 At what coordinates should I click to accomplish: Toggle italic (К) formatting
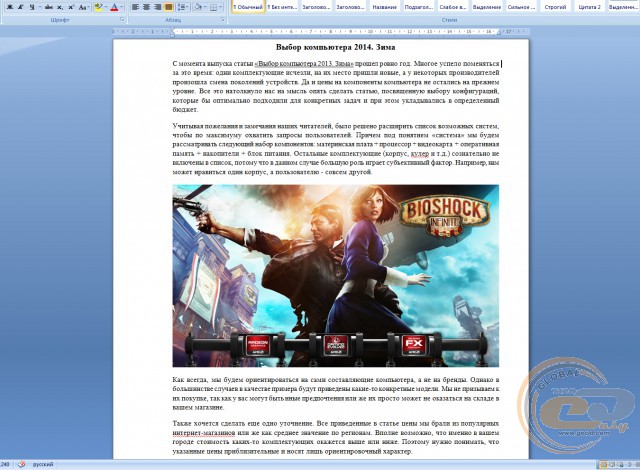click(x=21, y=7)
